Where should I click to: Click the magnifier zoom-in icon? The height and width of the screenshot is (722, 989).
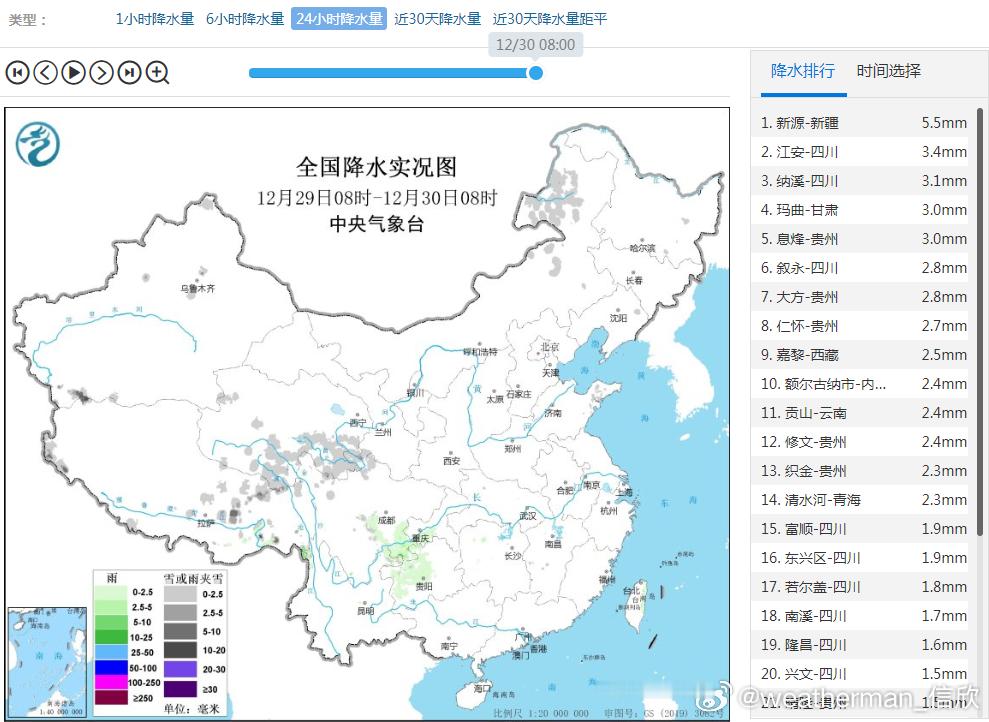coord(158,73)
